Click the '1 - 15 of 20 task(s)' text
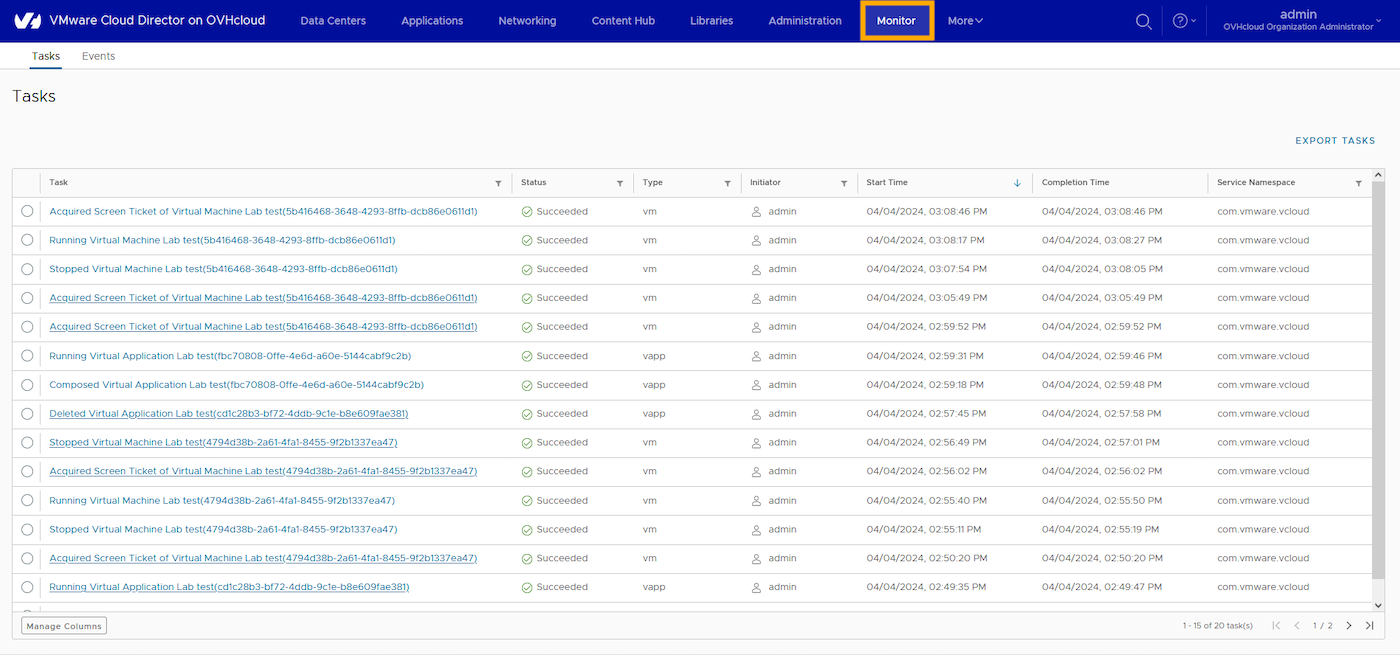This screenshot has width=1400, height=655. coord(1217,626)
